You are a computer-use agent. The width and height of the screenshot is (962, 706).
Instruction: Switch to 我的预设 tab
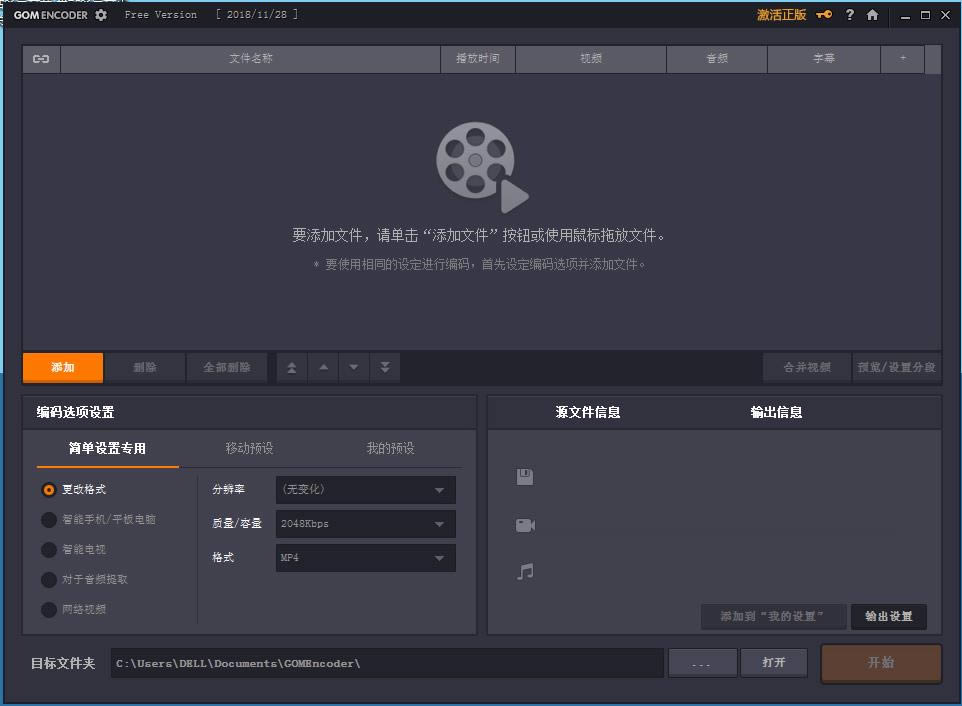coord(390,448)
